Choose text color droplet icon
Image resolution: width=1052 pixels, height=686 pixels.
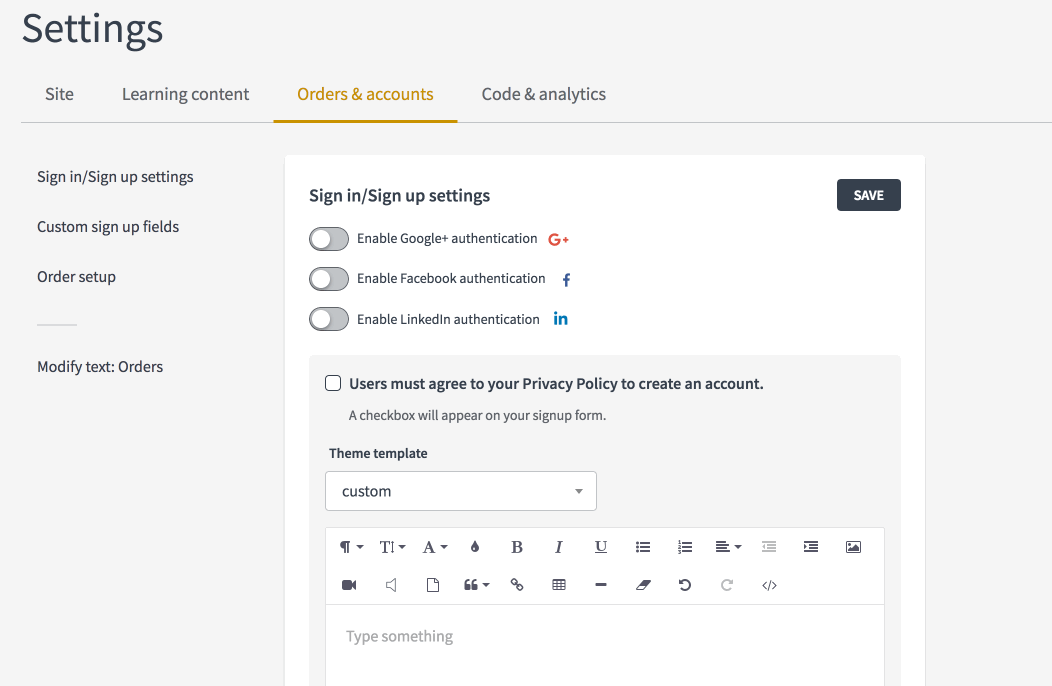pos(475,547)
